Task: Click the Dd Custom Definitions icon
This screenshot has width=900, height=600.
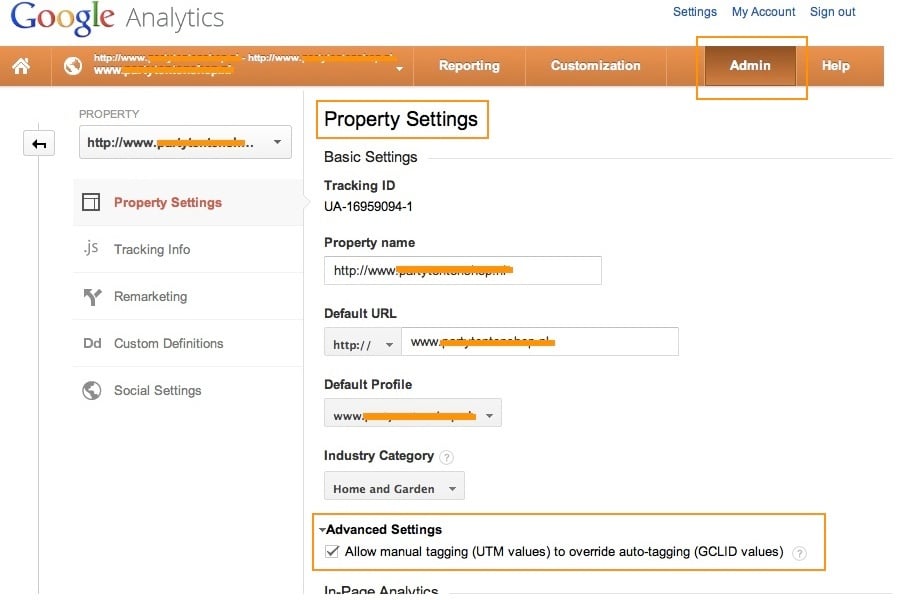Action: click(x=91, y=343)
